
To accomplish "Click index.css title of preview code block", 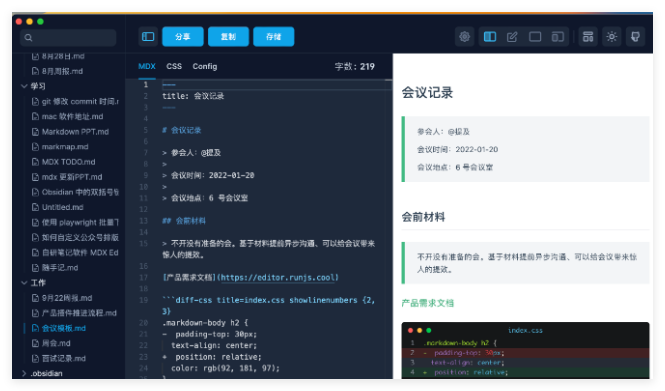I will pyautogui.click(x=525, y=330).
